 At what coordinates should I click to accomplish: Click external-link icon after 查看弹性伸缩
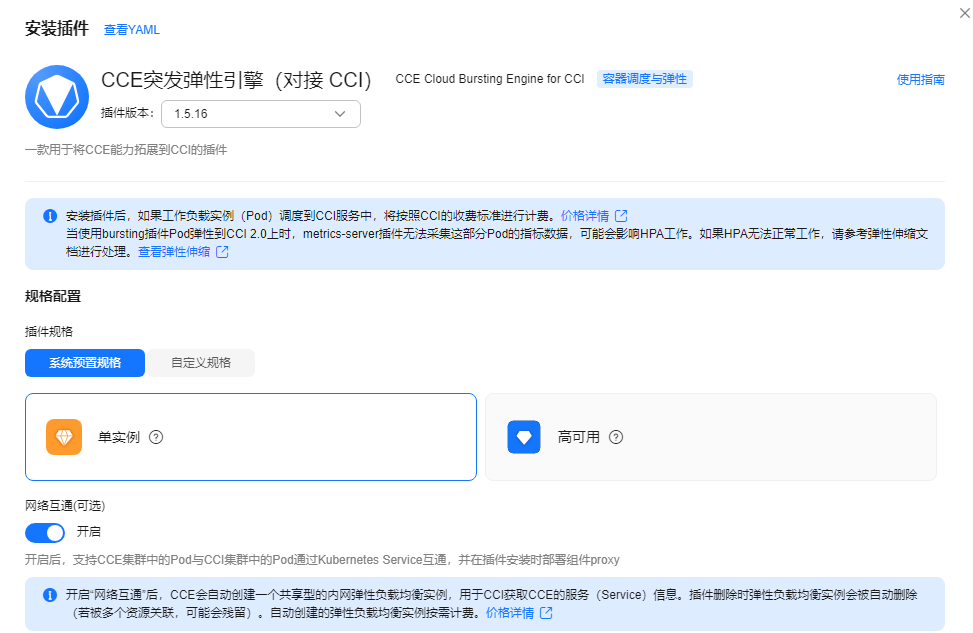coord(222,251)
